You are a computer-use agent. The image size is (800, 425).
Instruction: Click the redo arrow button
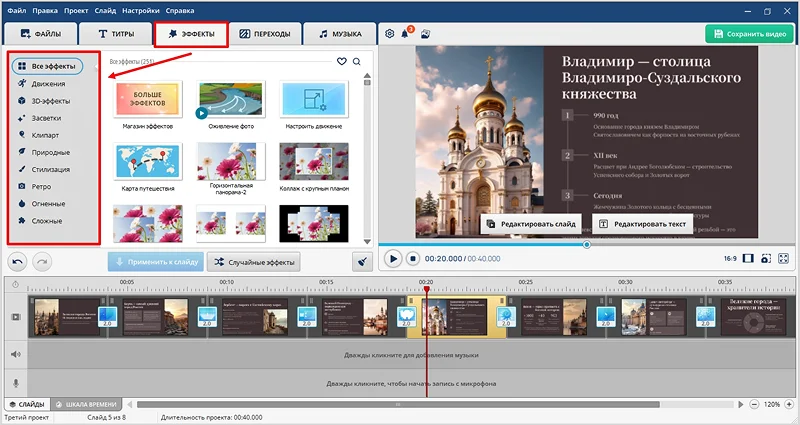coord(41,260)
